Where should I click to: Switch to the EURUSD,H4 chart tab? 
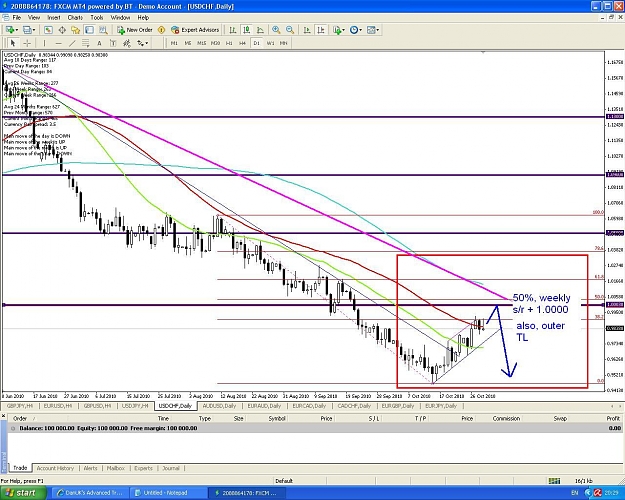pyautogui.click(x=58, y=406)
